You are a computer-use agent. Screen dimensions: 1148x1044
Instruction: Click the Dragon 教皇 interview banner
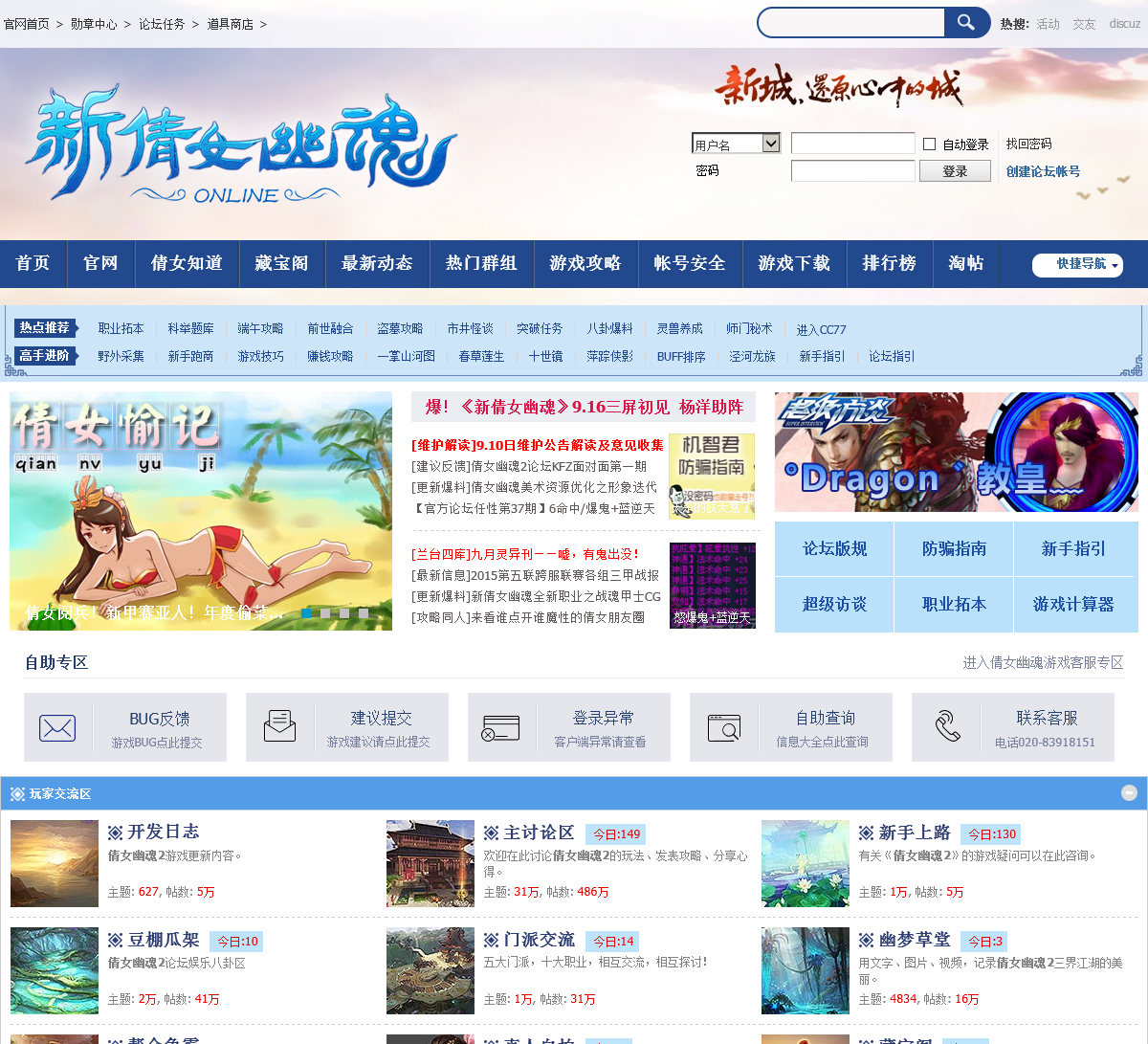click(957, 452)
